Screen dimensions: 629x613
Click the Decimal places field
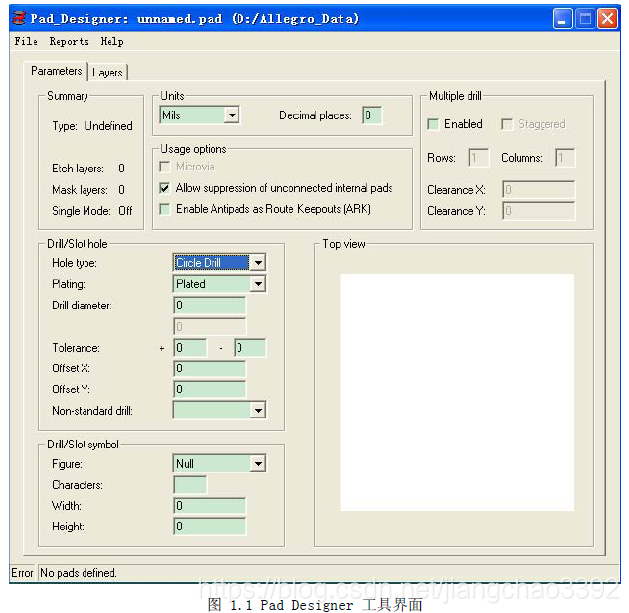372,116
